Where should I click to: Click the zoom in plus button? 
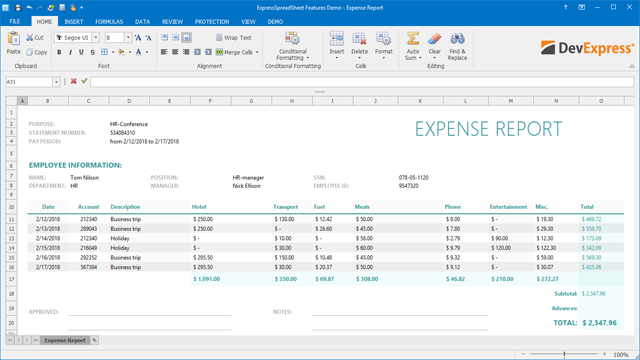click(x=604, y=354)
